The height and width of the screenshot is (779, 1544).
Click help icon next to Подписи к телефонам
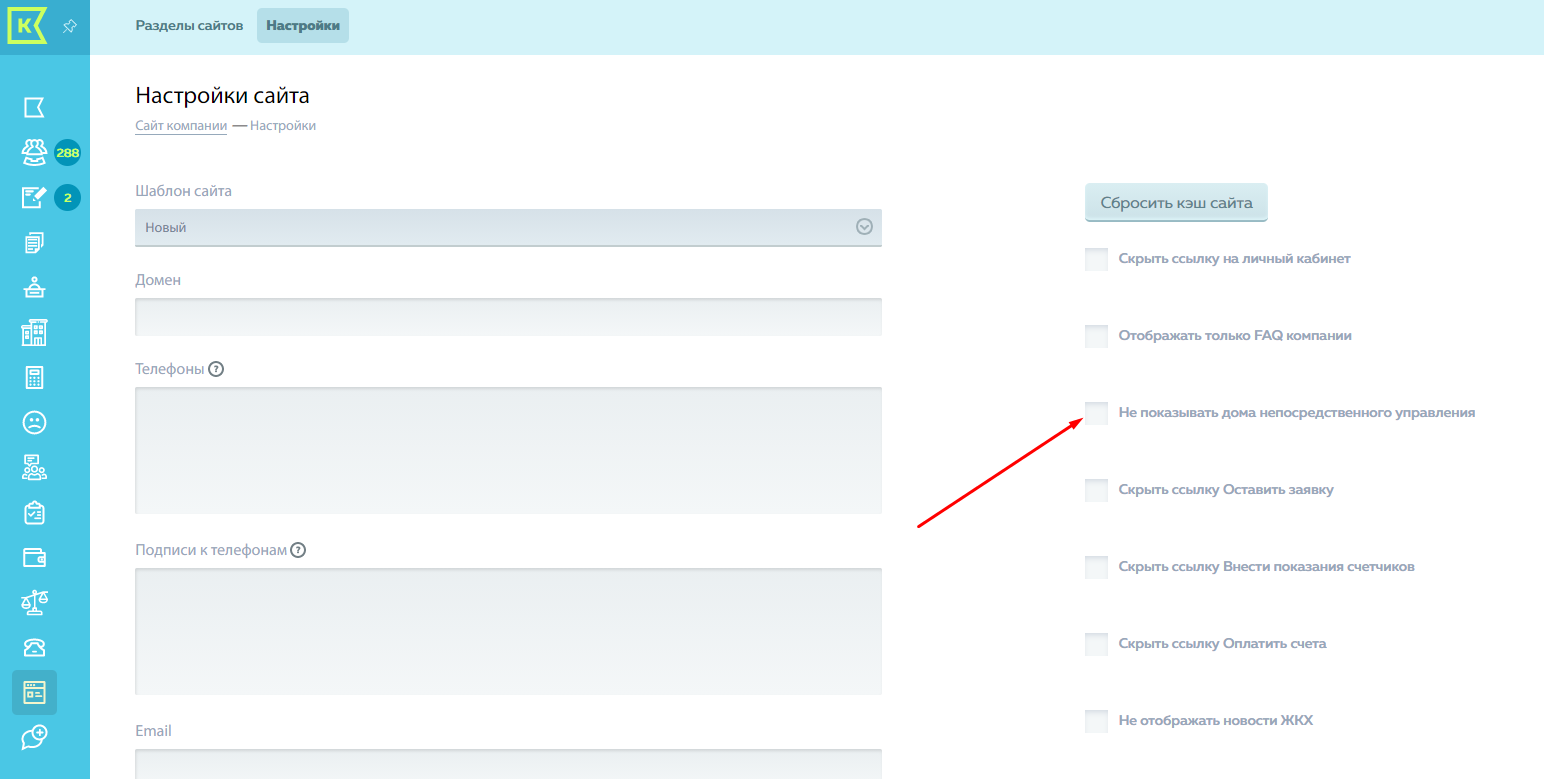click(x=298, y=550)
